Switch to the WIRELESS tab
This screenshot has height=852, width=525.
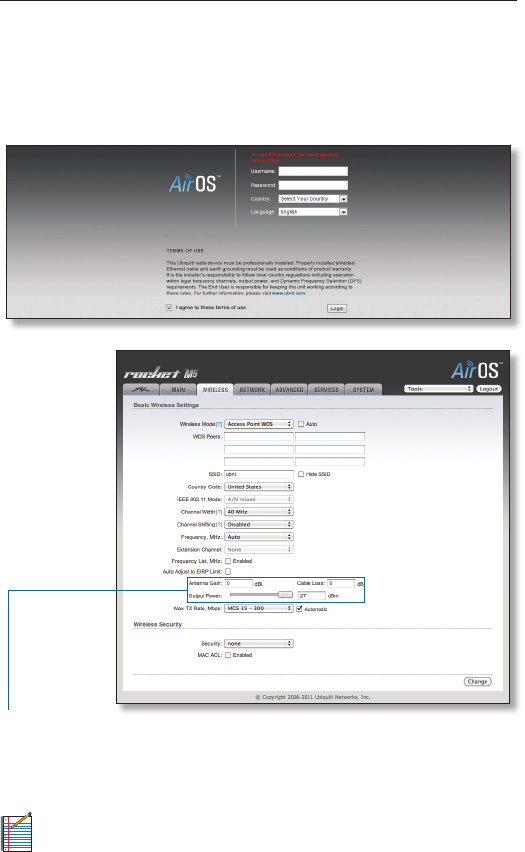(x=215, y=390)
